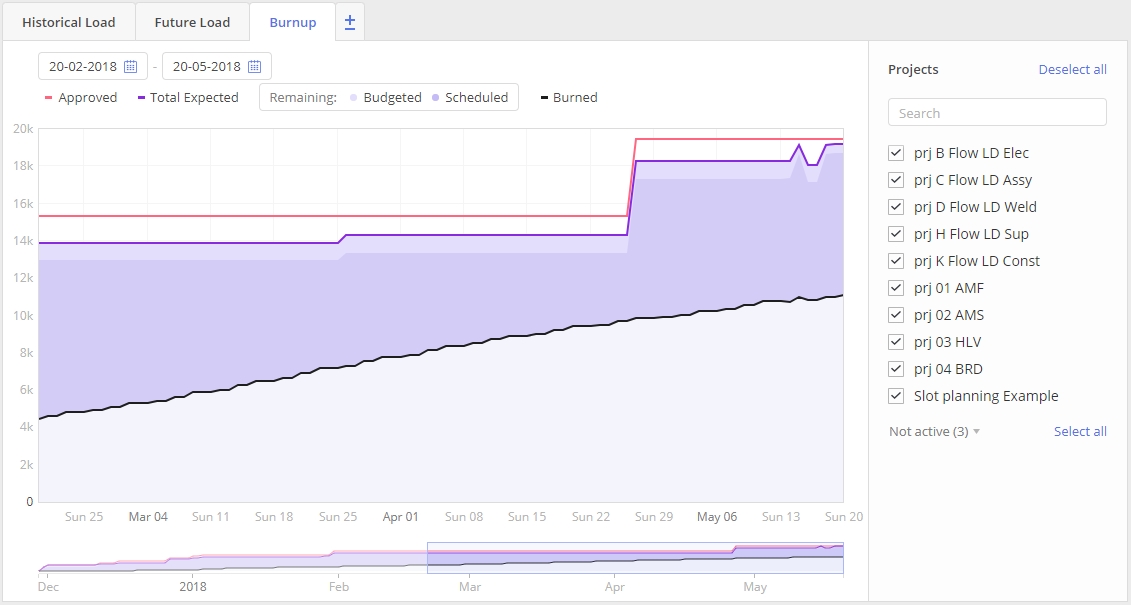This screenshot has height=605, width=1131.
Task: Click Apr on the overview timeline
Action: [615, 586]
